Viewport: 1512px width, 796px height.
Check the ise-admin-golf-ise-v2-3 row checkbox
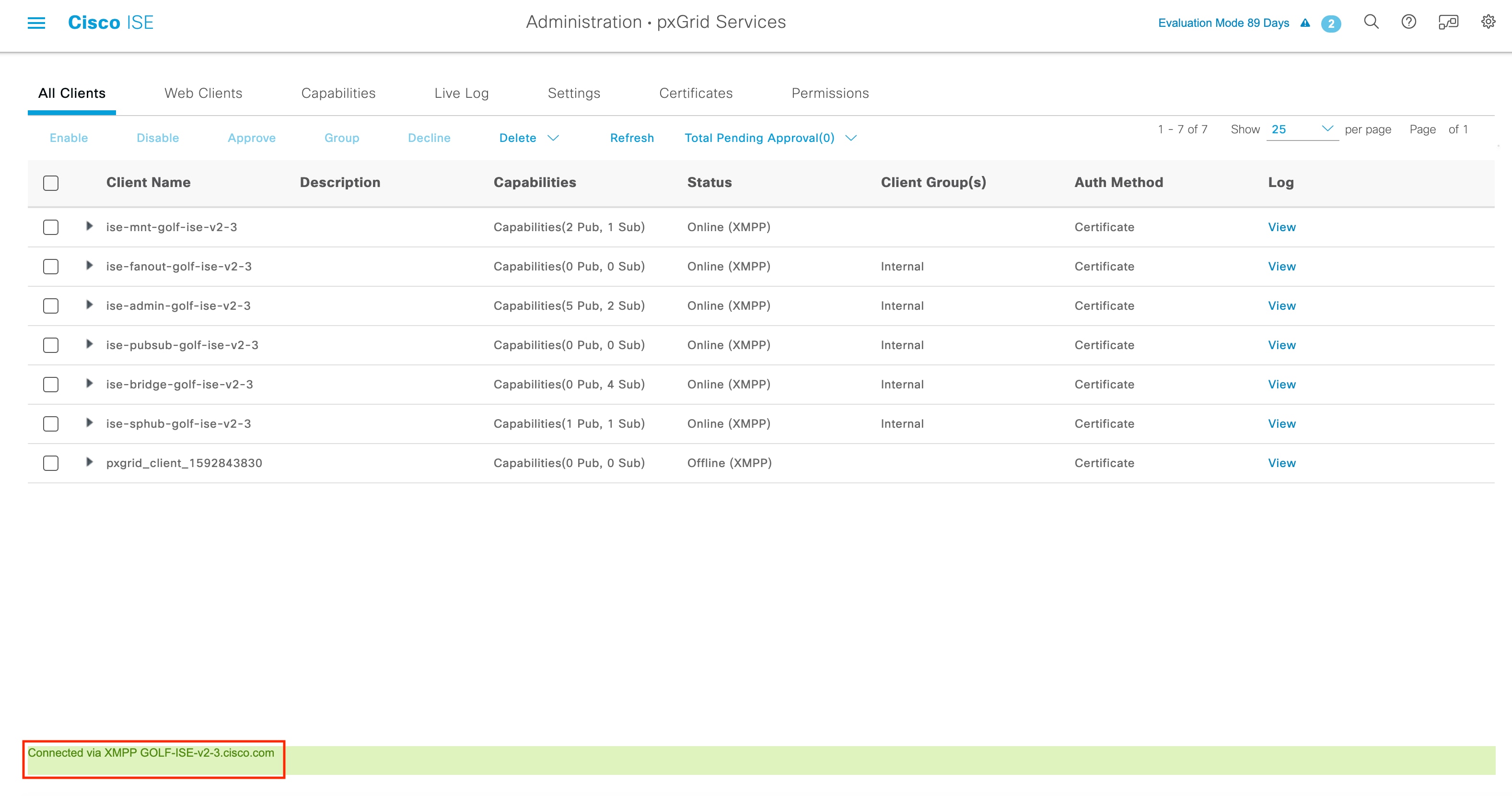click(x=51, y=306)
